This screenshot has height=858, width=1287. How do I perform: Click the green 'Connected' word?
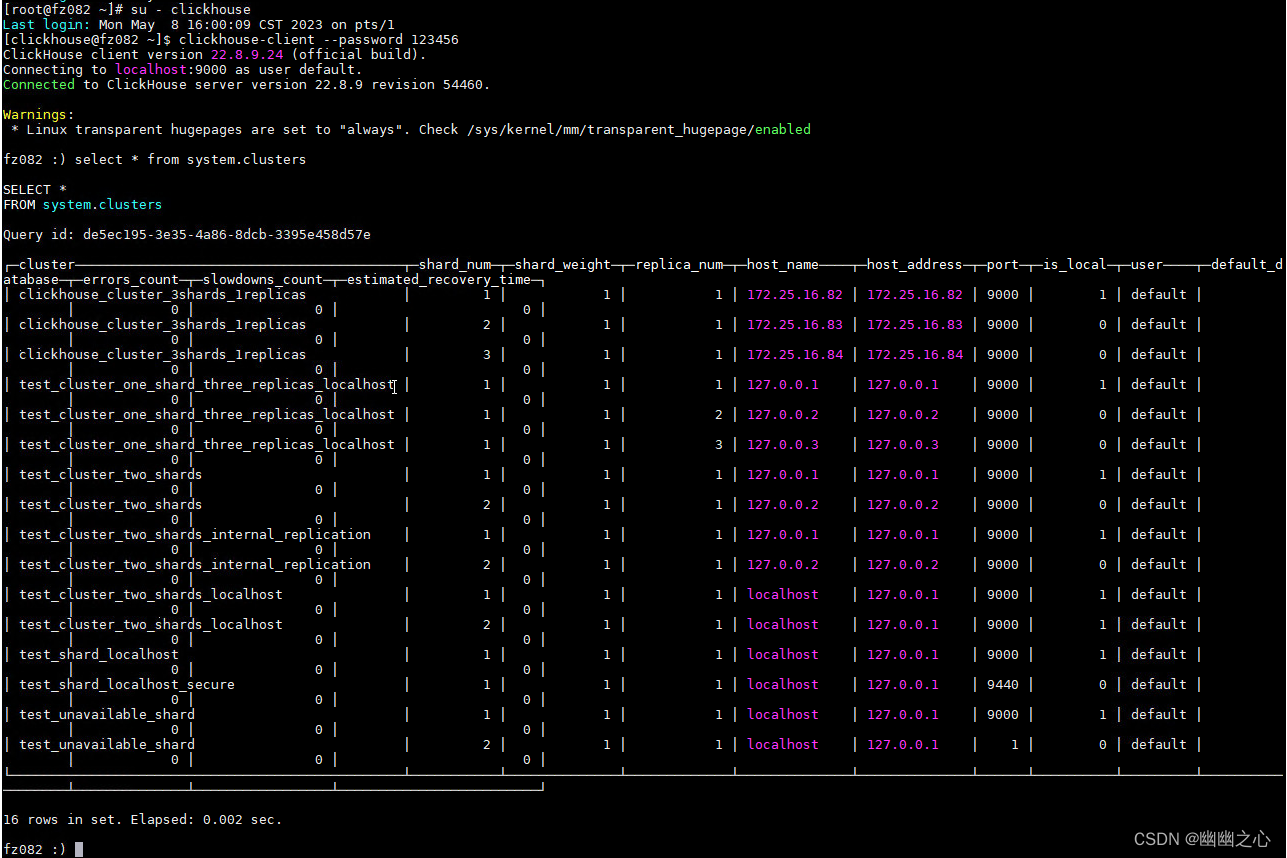pyautogui.click(x=39, y=84)
